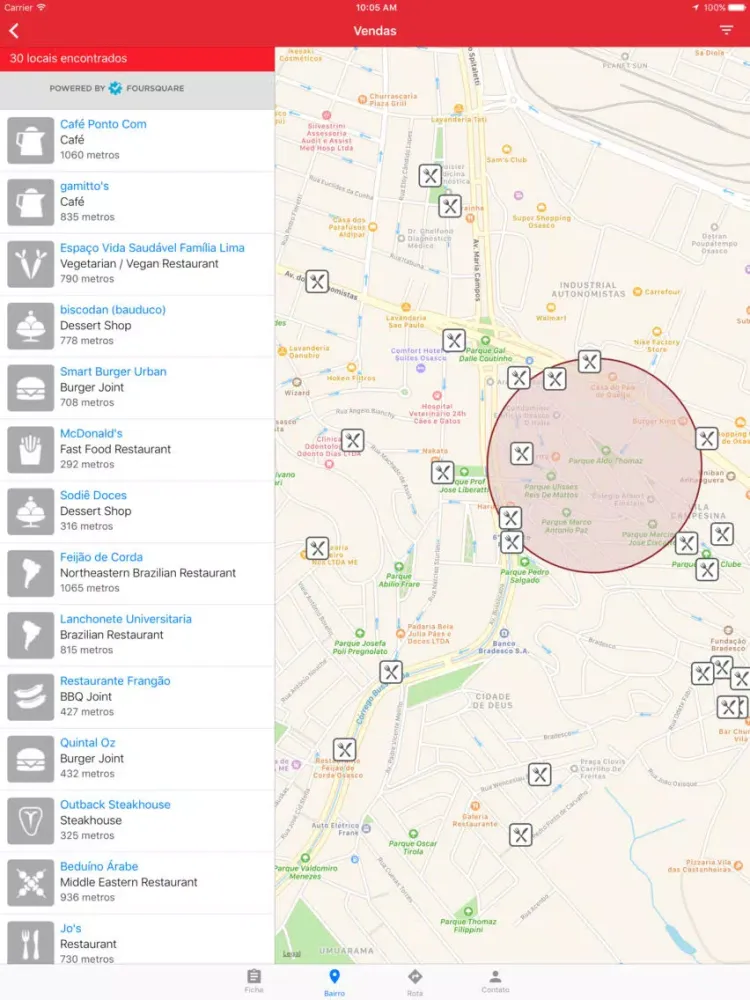This screenshot has width=750, height=1000.
Task: Tap the Foursquare attribution logo
Action: [117, 88]
